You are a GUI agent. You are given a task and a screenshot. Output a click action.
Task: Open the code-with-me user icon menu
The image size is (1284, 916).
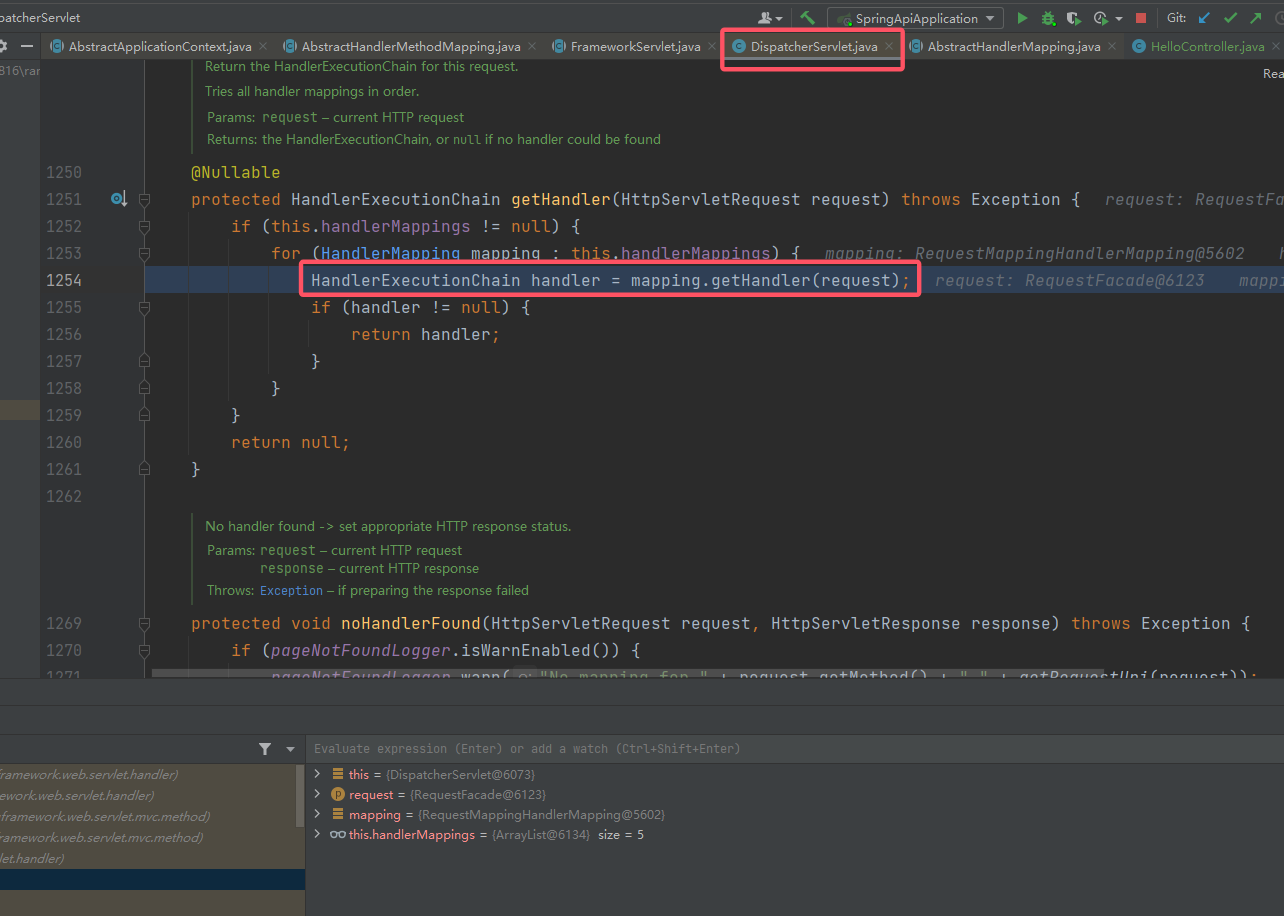(771, 18)
